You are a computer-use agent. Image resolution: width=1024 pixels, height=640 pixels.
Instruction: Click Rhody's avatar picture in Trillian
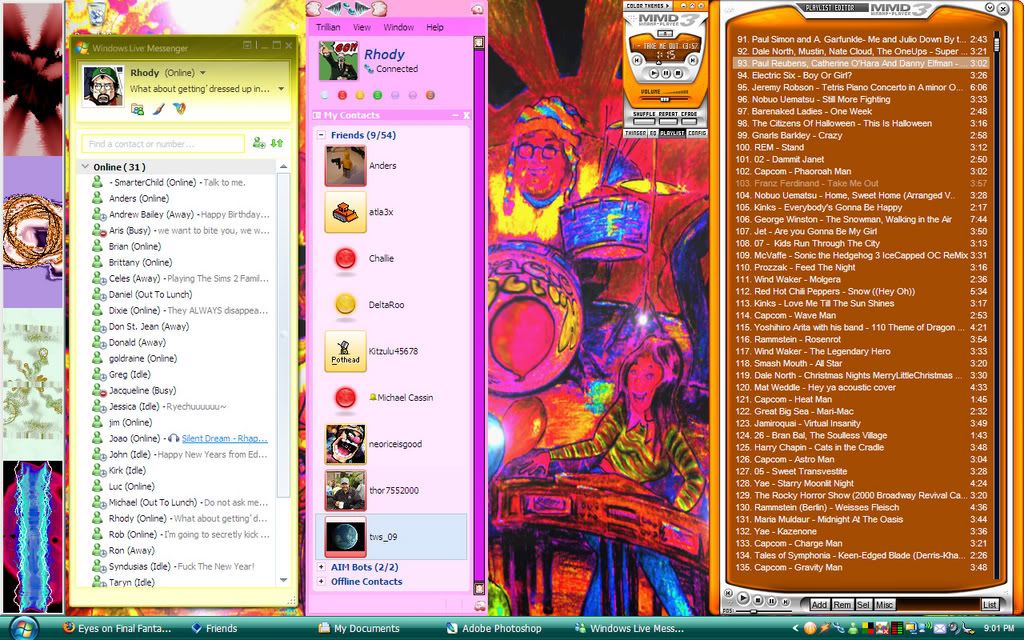338,61
